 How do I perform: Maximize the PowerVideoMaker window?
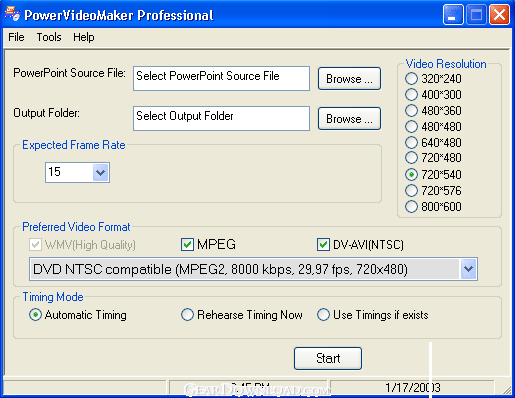point(476,15)
